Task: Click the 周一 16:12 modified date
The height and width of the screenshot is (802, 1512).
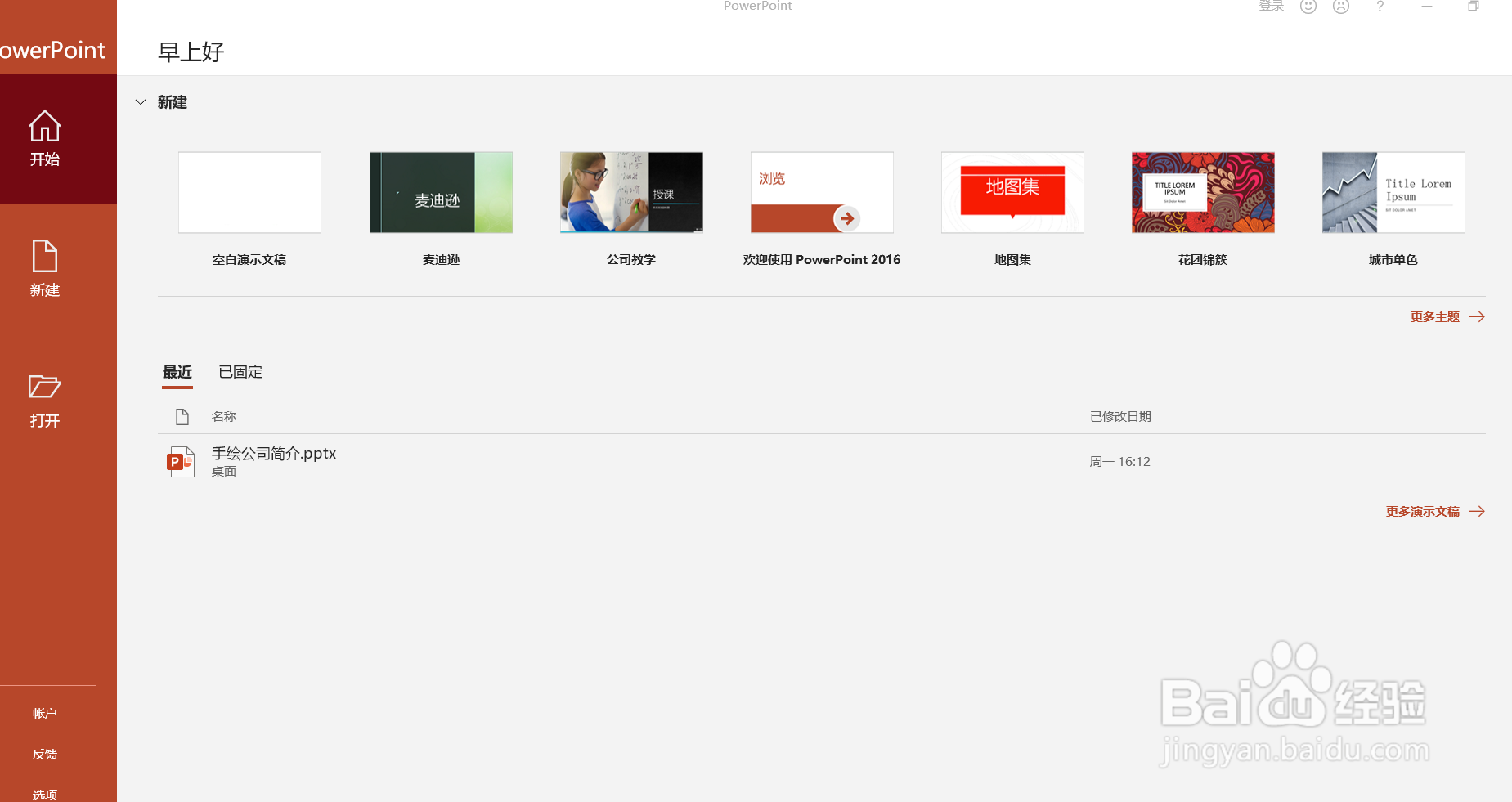Action: pyautogui.click(x=1120, y=462)
